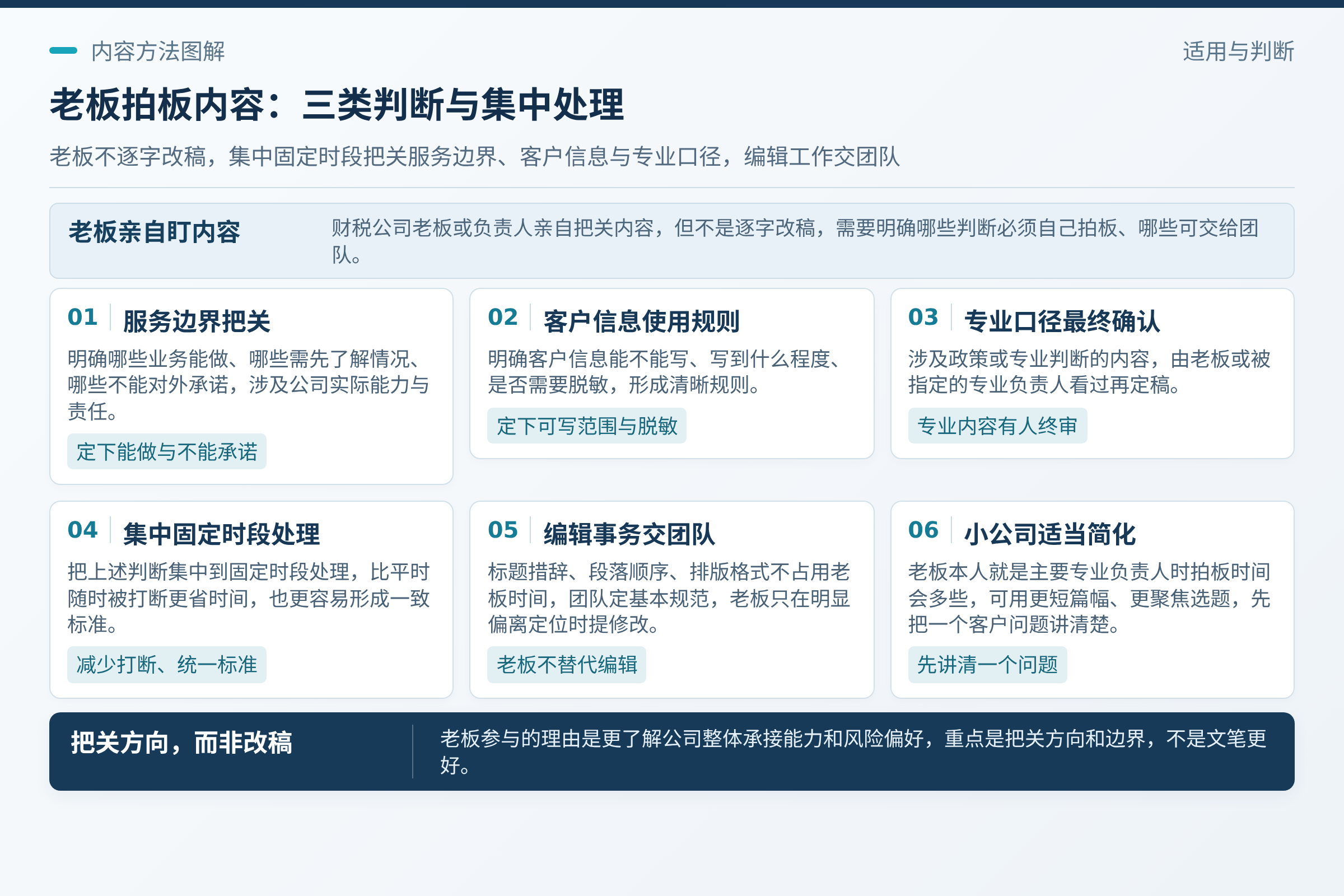Viewport: 1344px width, 896px height.
Task: Click the number 03 on the third card
Action: coord(923,317)
